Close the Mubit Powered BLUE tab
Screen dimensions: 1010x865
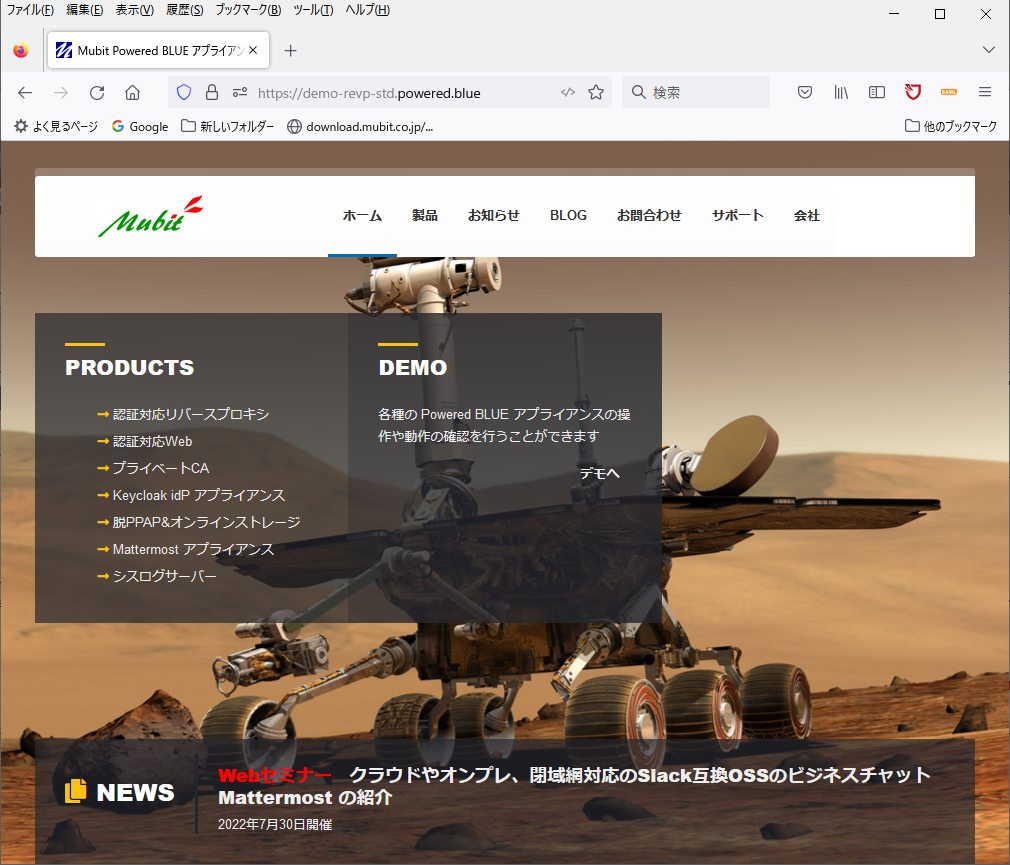coord(253,50)
